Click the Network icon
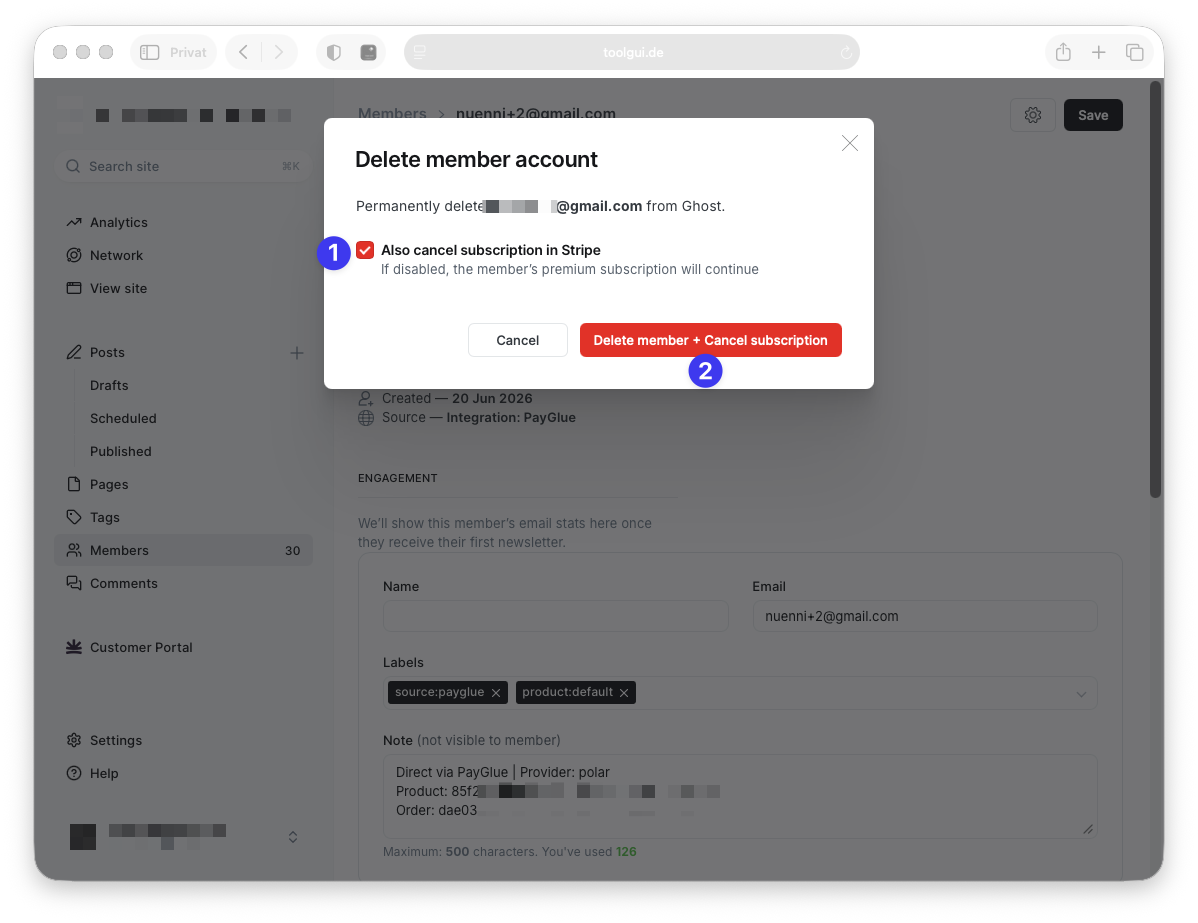1198x923 pixels. (x=73, y=255)
